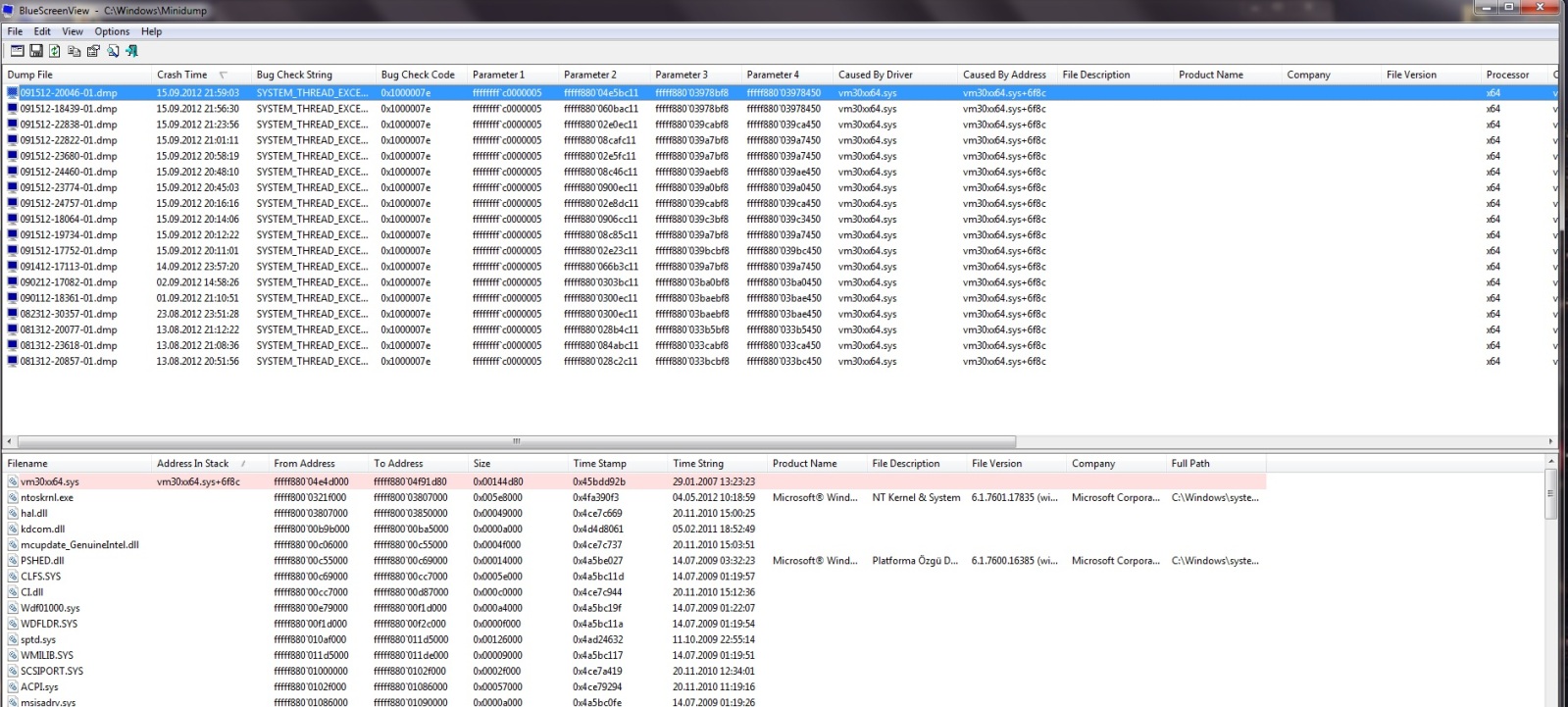This screenshot has width=1568, height=707.
Task: Click the file icon beside kdcom.dll
Action: click(13, 529)
